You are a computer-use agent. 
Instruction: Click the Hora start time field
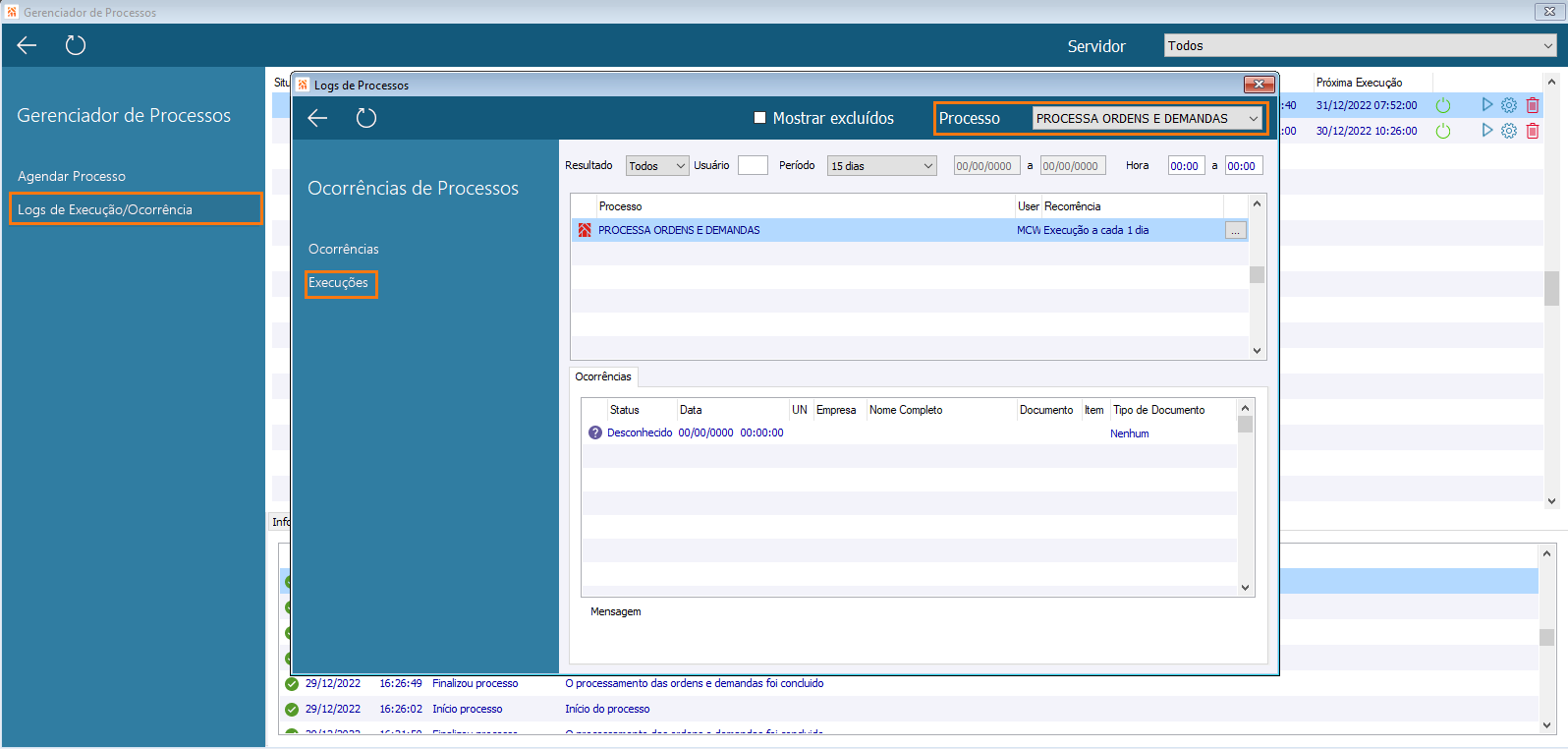tap(1186, 166)
